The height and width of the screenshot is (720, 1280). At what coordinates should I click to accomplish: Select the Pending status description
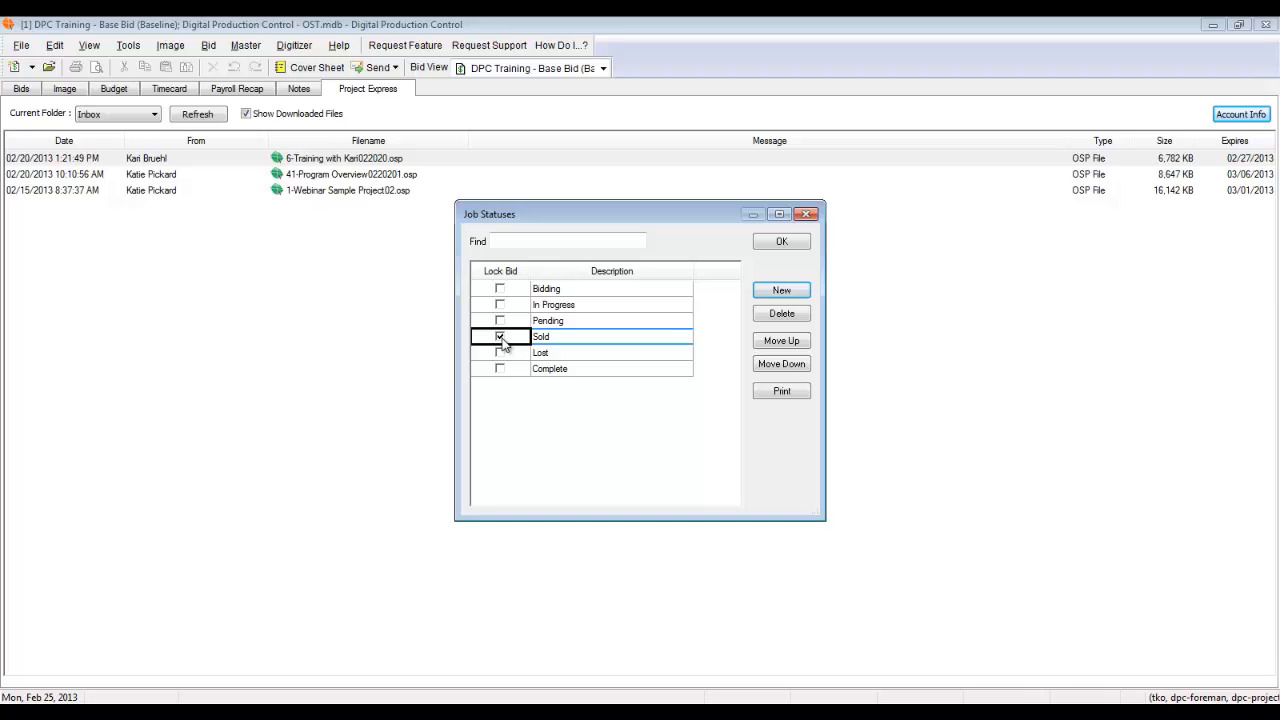(611, 321)
